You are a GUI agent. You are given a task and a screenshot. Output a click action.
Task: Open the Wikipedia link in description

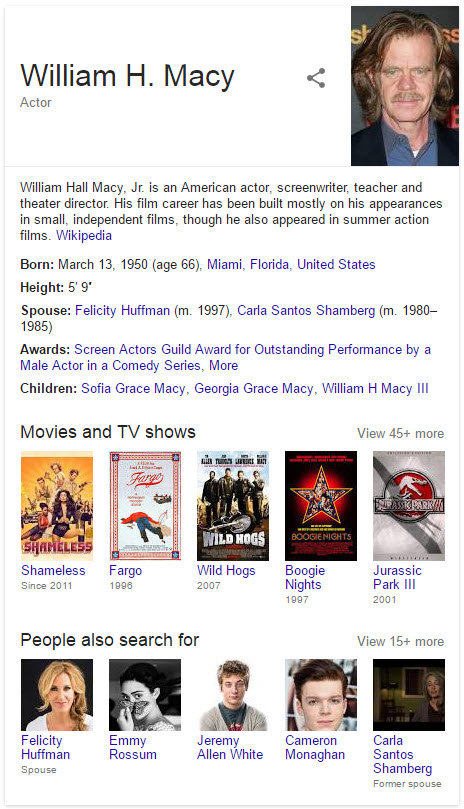(84, 235)
